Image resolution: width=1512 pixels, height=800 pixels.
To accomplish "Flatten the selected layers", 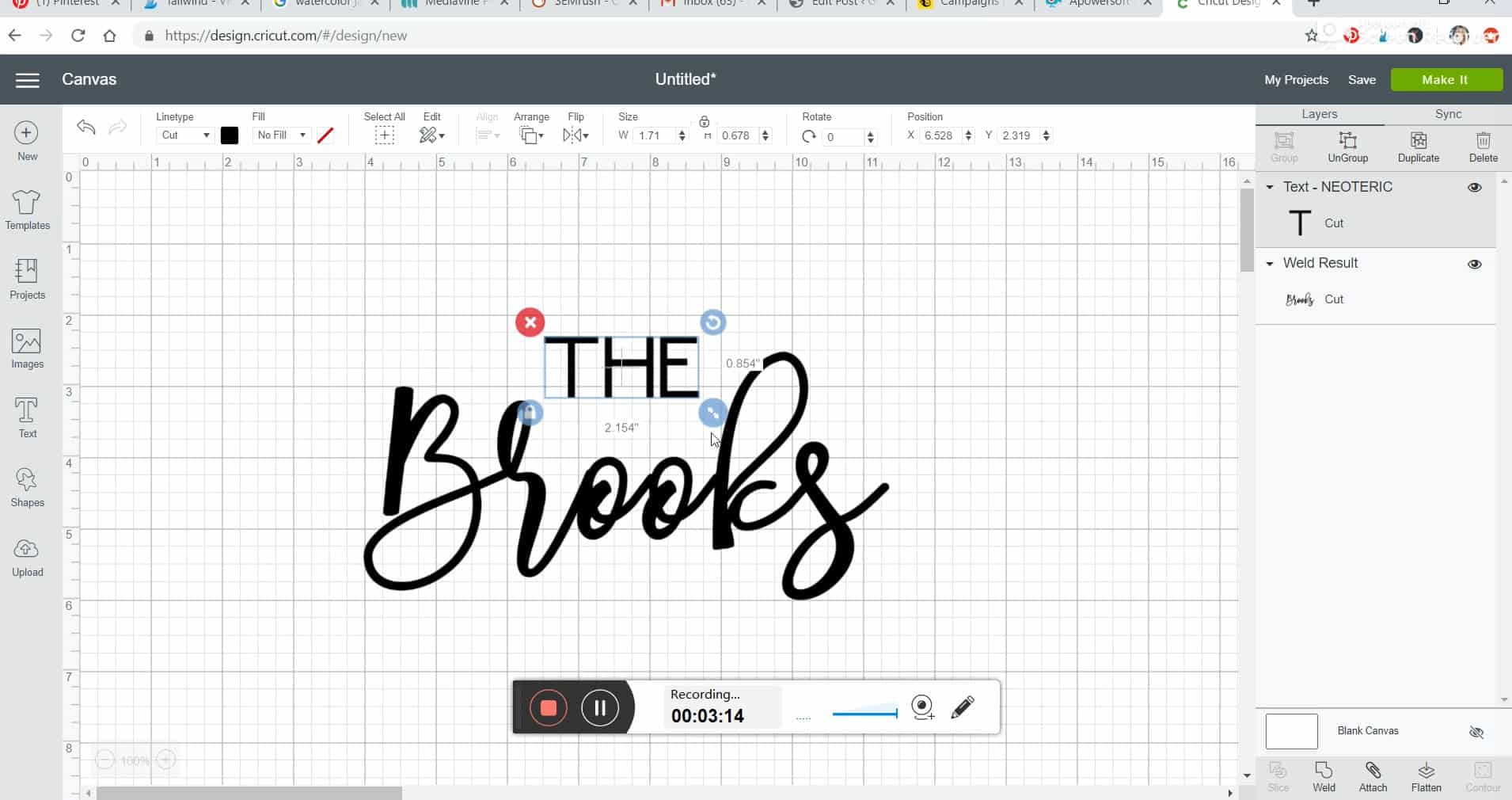I will tap(1426, 776).
